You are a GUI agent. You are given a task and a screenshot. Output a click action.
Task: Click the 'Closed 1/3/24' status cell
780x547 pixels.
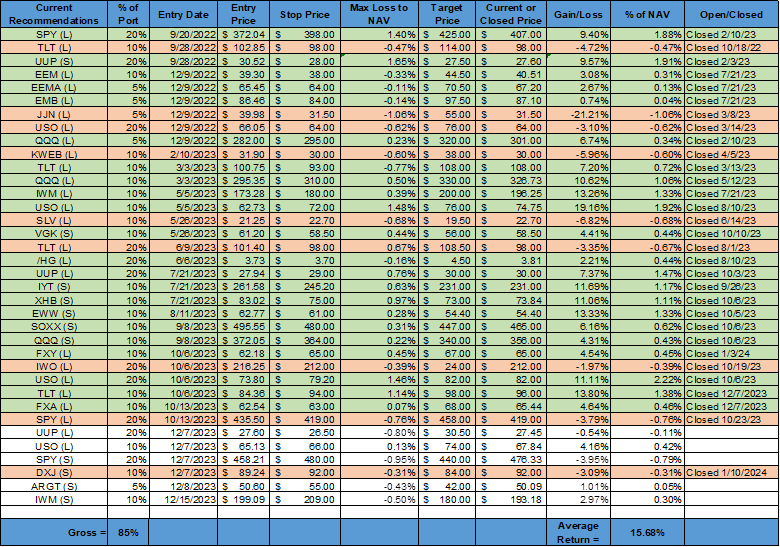coord(731,354)
